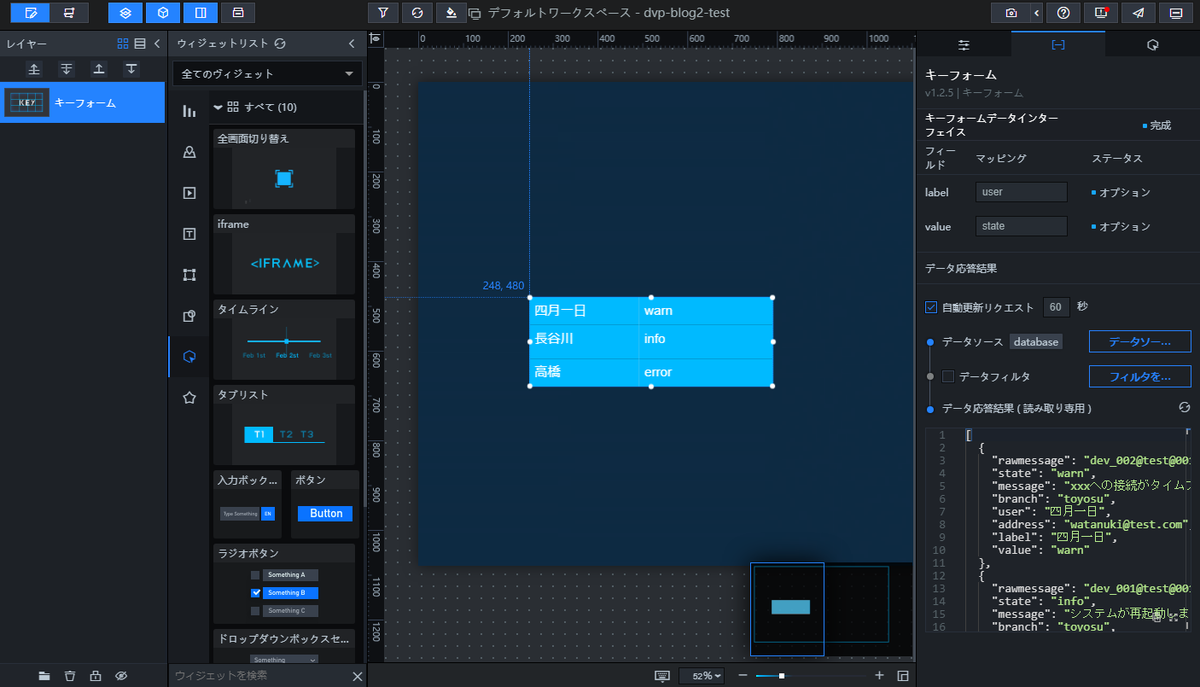Switch to the settings sliders tab
1200x687 pixels.
coord(964,45)
